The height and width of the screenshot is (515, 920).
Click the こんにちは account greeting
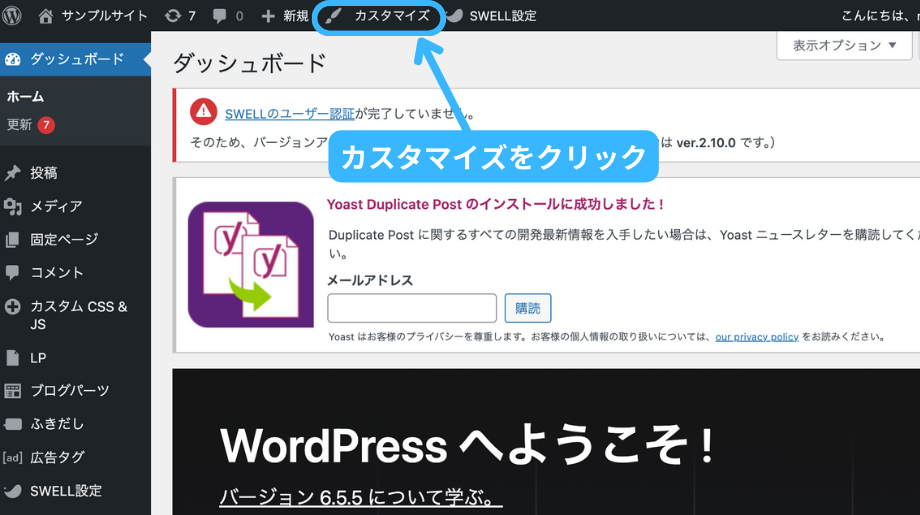point(880,16)
